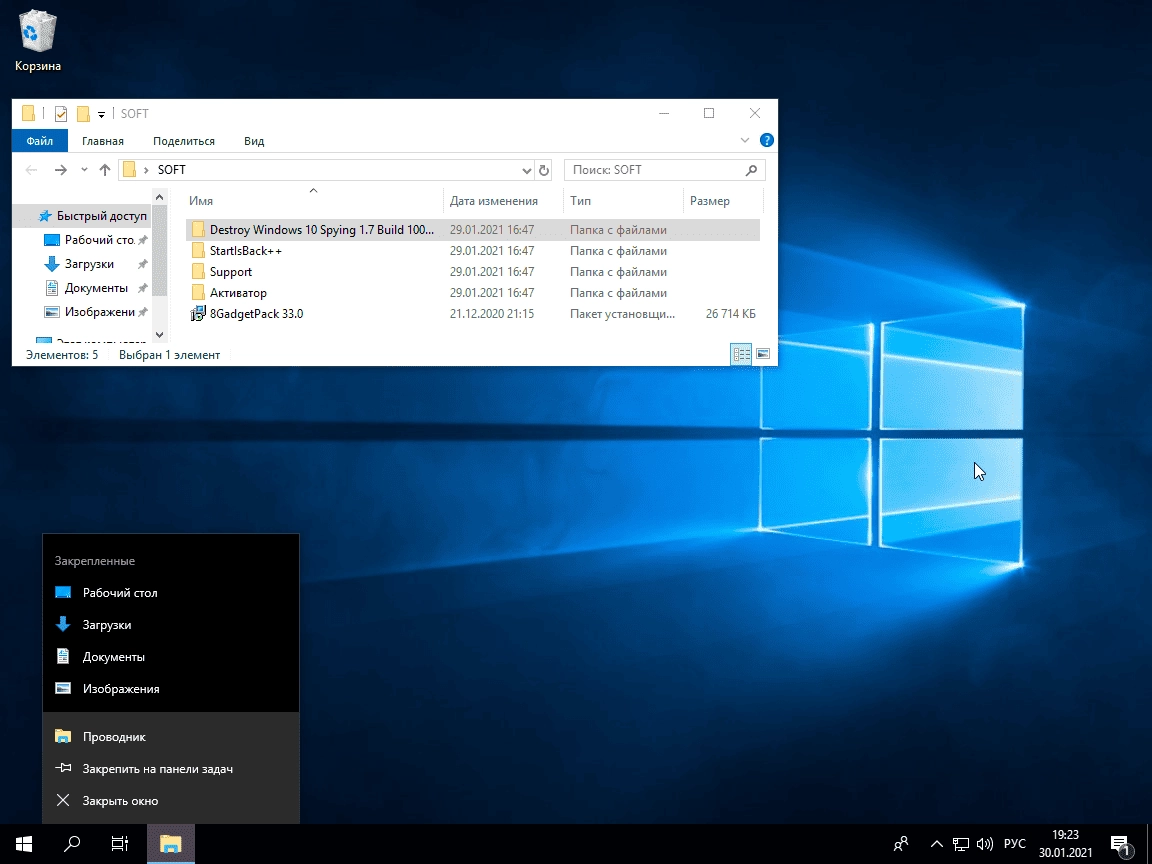This screenshot has width=1152, height=864.
Task: Switch input language РУС indicator
Action: (1015, 844)
